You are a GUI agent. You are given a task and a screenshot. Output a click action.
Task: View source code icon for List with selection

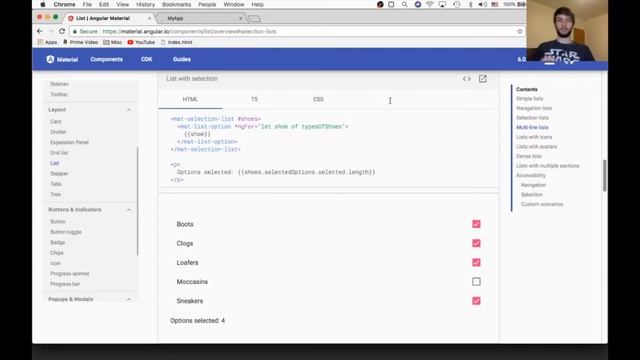point(467,79)
